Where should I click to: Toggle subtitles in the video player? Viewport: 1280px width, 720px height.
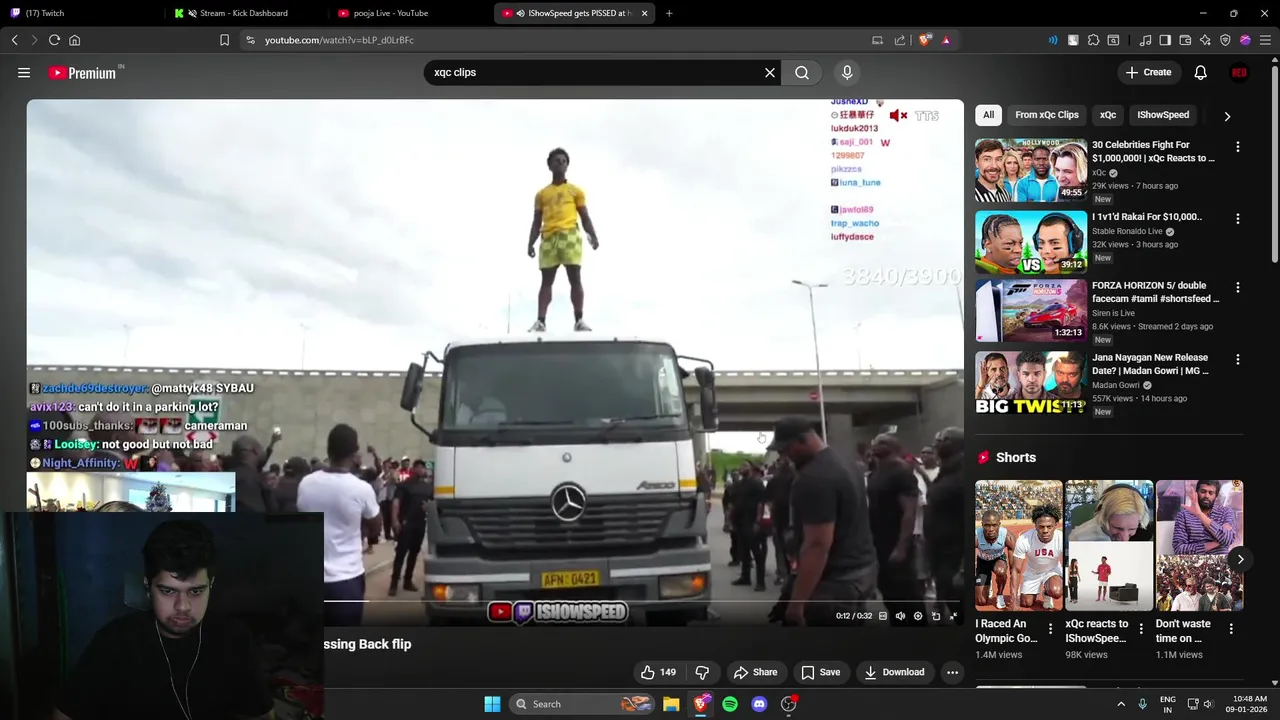tap(883, 616)
